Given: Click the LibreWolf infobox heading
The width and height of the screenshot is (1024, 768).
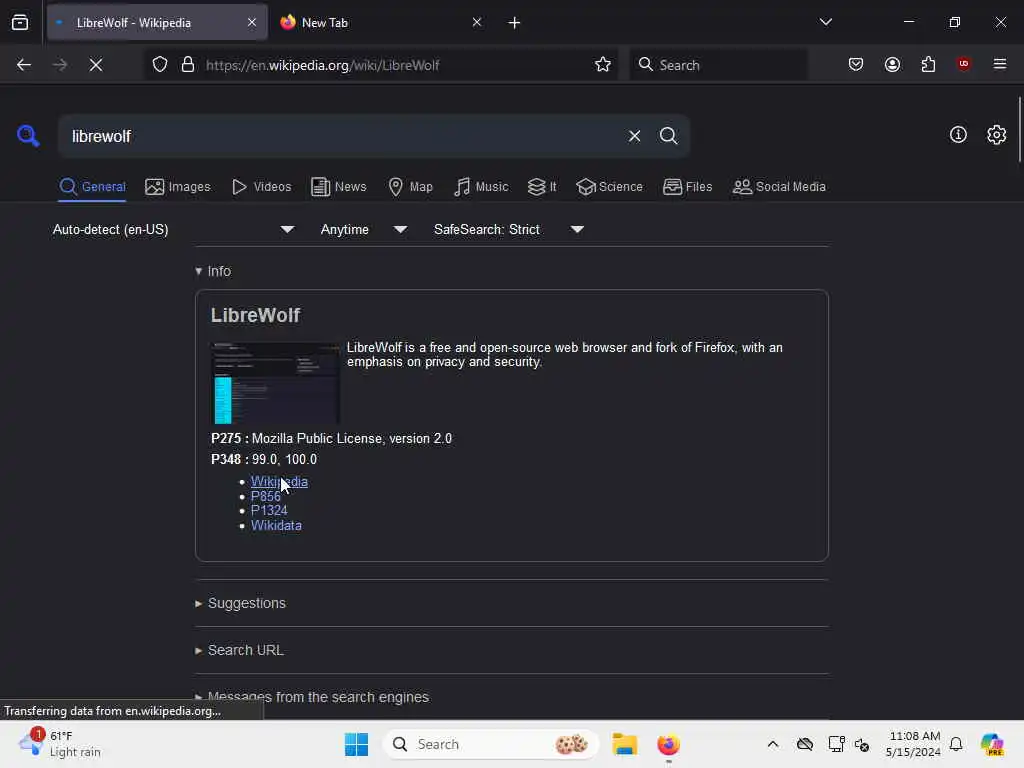Looking at the screenshot, I should (255, 315).
